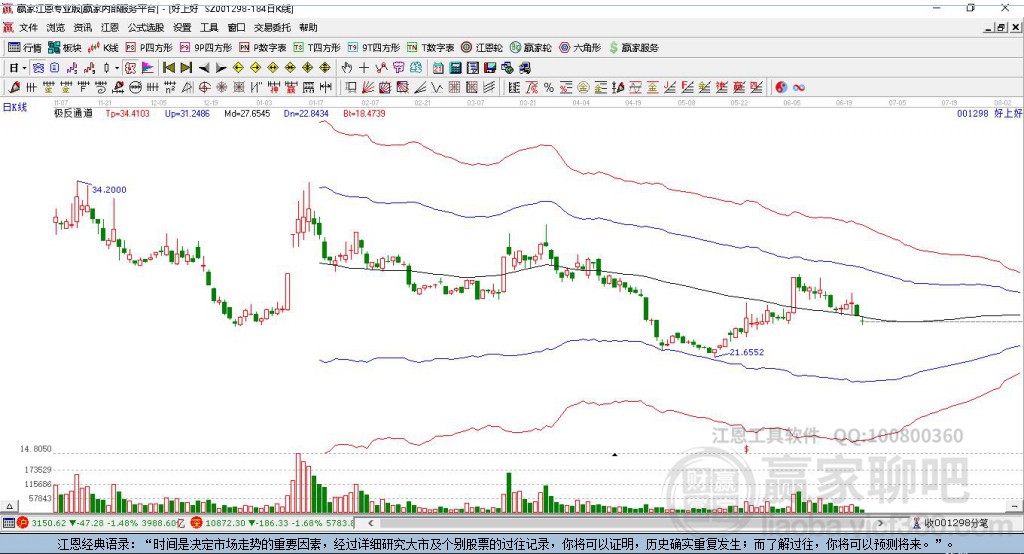The height and width of the screenshot is (554, 1024).
Task: Click the set-square angle tool icon
Action: (187, 88)
